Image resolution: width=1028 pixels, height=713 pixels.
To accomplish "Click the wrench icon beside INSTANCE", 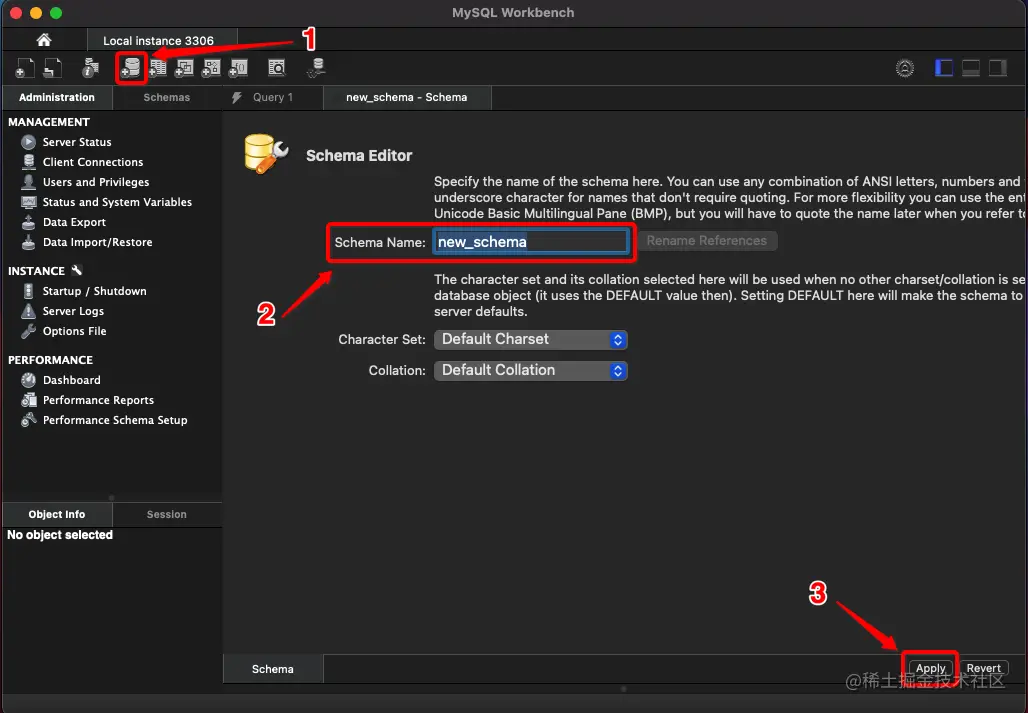I will pyautogui.click(x=77, y=270).
